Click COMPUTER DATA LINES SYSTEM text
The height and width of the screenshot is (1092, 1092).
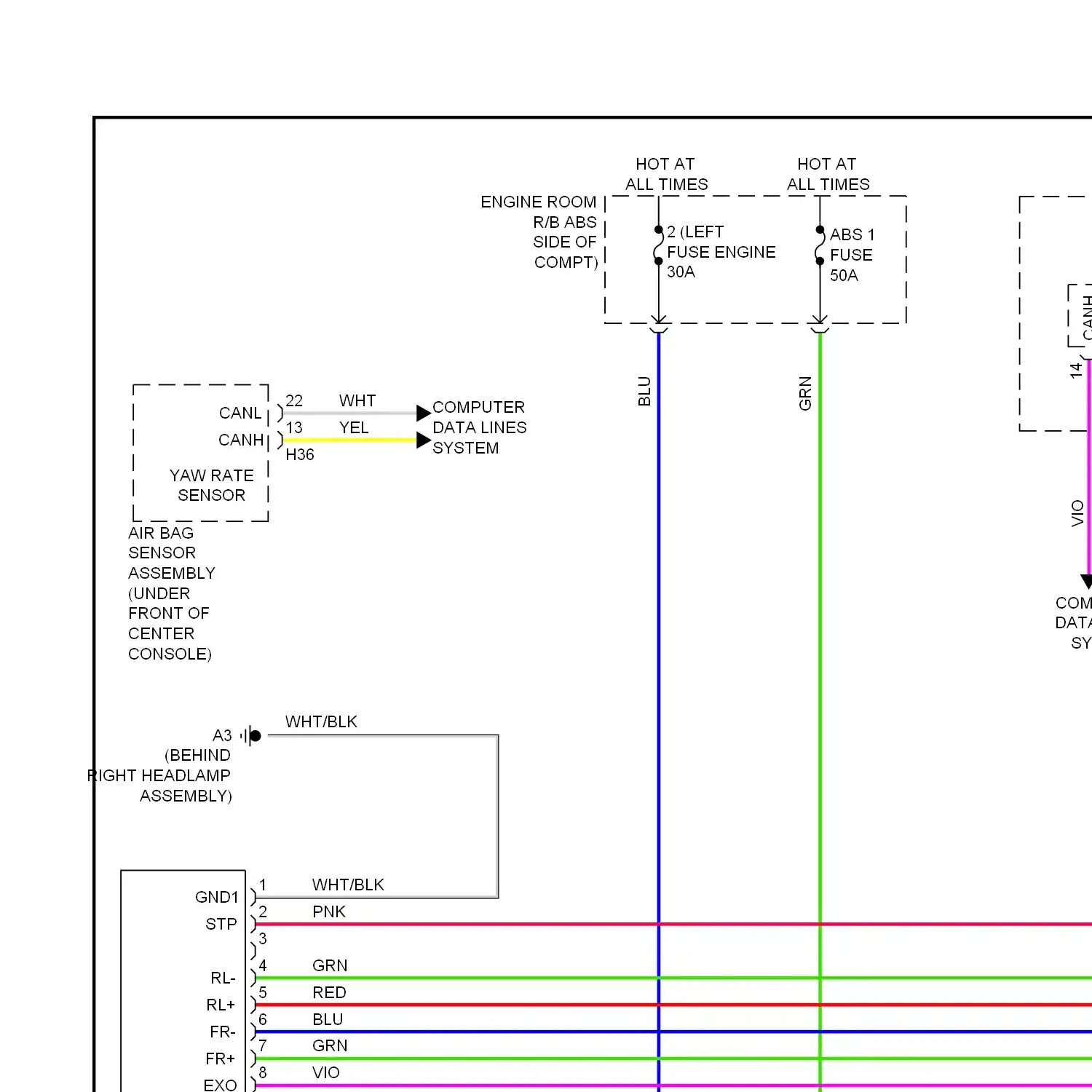479,427
